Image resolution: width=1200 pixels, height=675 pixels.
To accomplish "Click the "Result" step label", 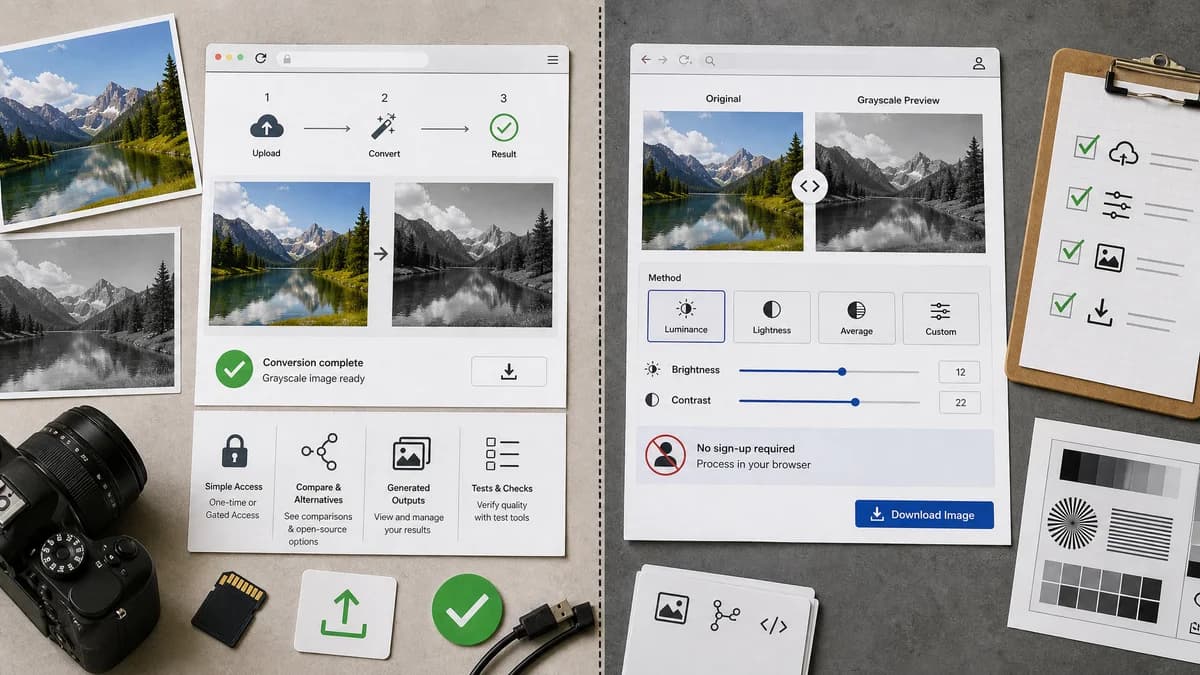I will pos(504,154).
